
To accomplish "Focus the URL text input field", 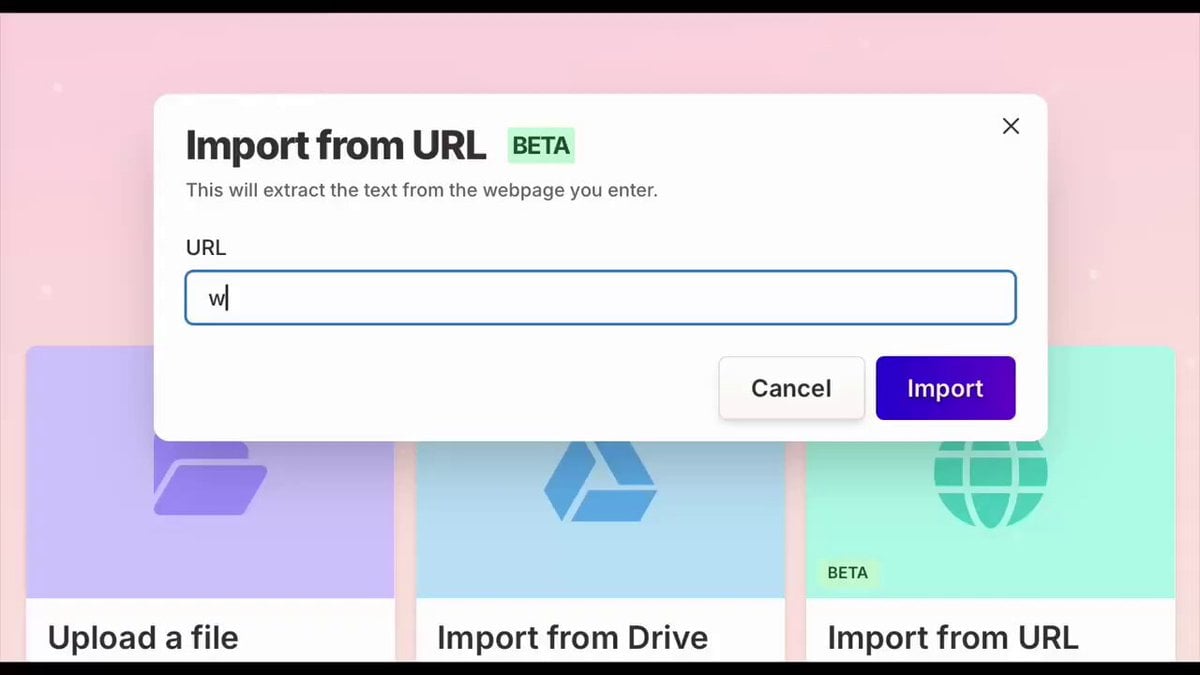I will click(x=600, y=298).
